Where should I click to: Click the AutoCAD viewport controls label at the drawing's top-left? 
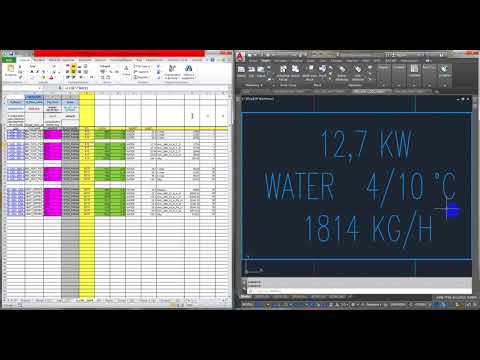tap(259, 99)
